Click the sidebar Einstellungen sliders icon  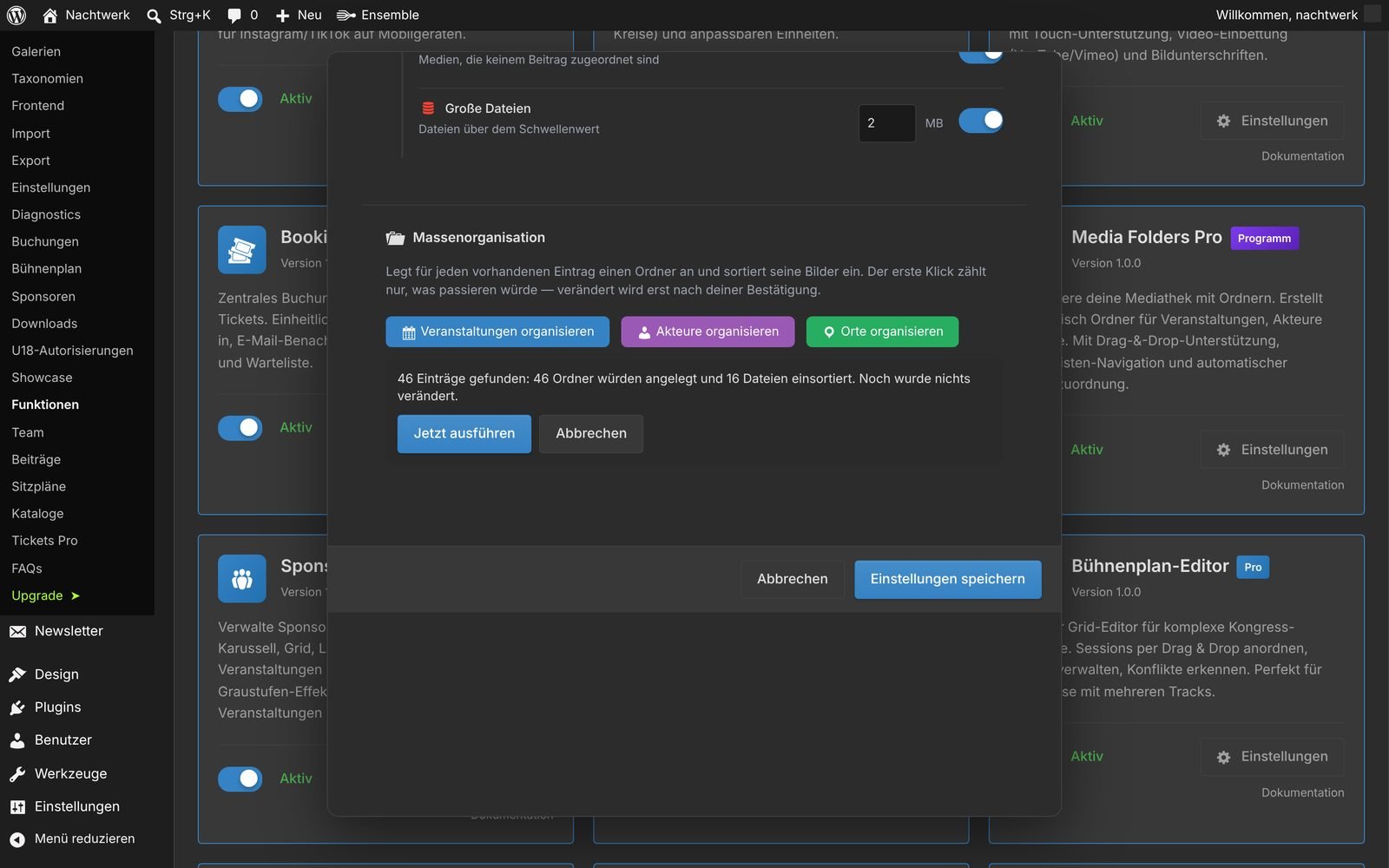pyautogui.click(x=17, y=806)
